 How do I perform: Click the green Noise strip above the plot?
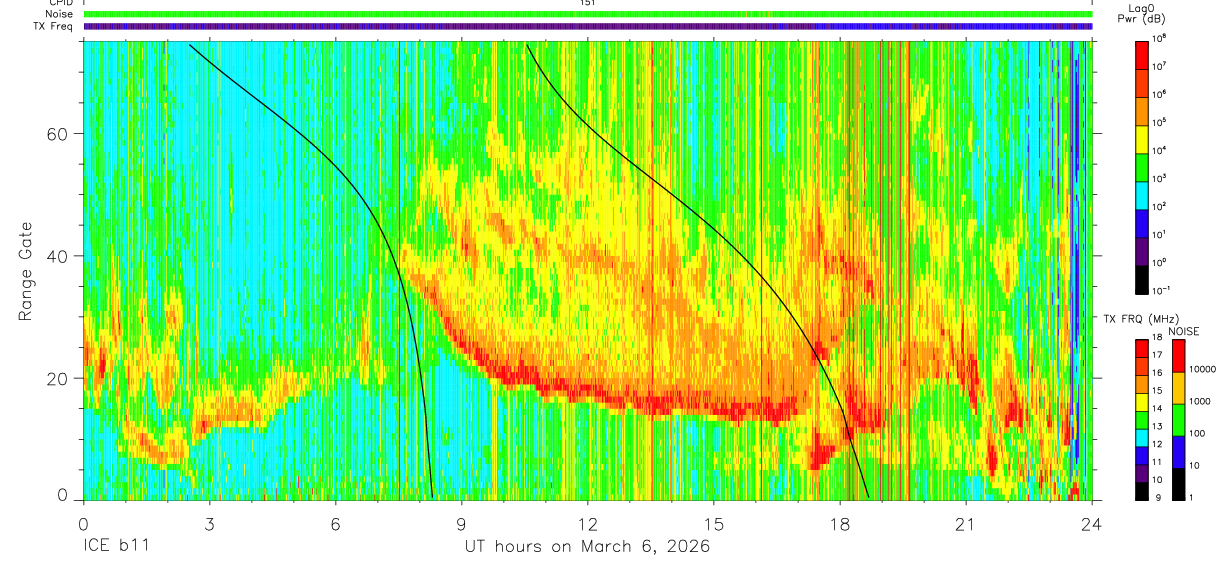588,14
